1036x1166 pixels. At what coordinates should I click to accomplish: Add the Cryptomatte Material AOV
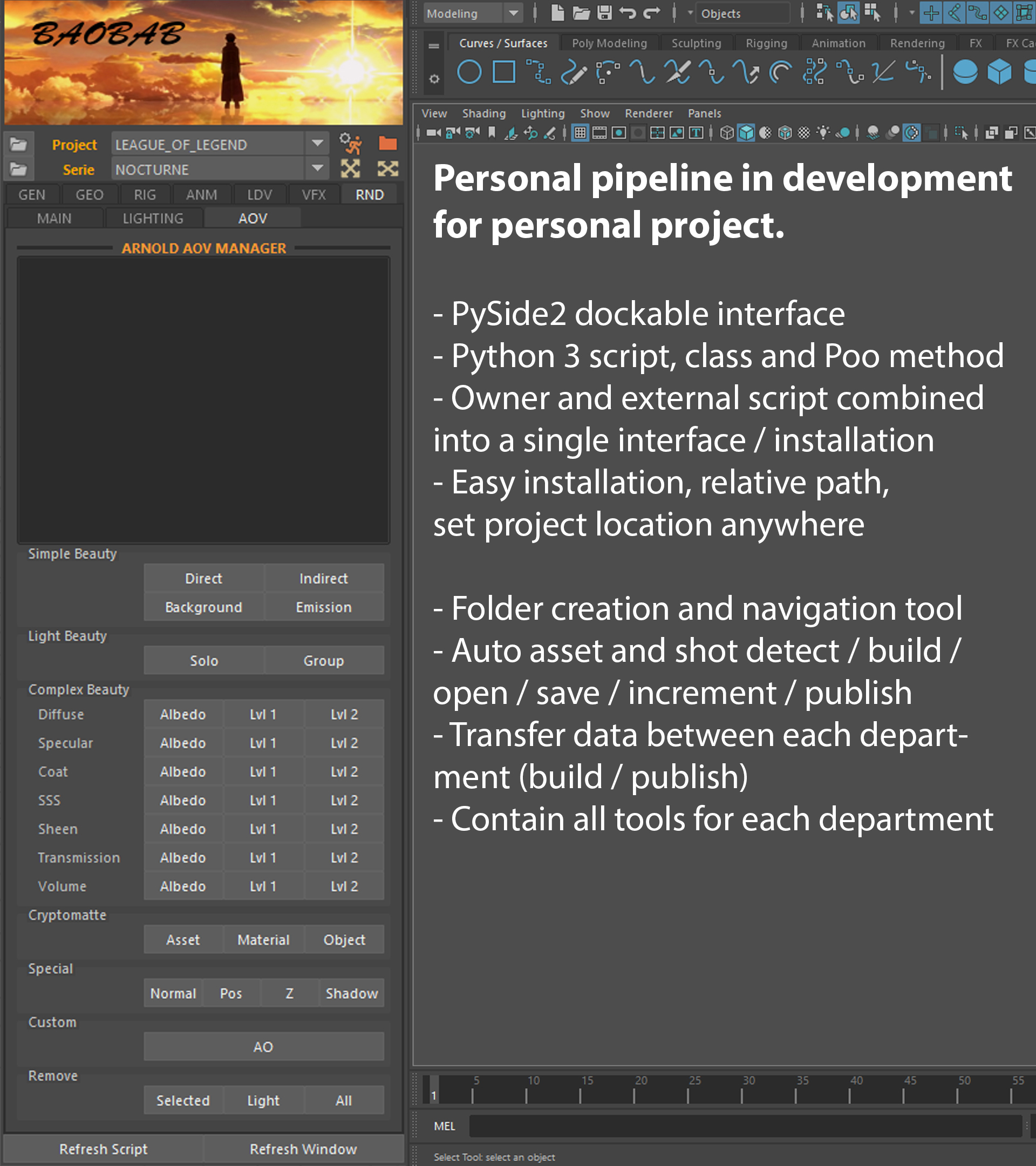pyautogui.click(x=263, y=939)
